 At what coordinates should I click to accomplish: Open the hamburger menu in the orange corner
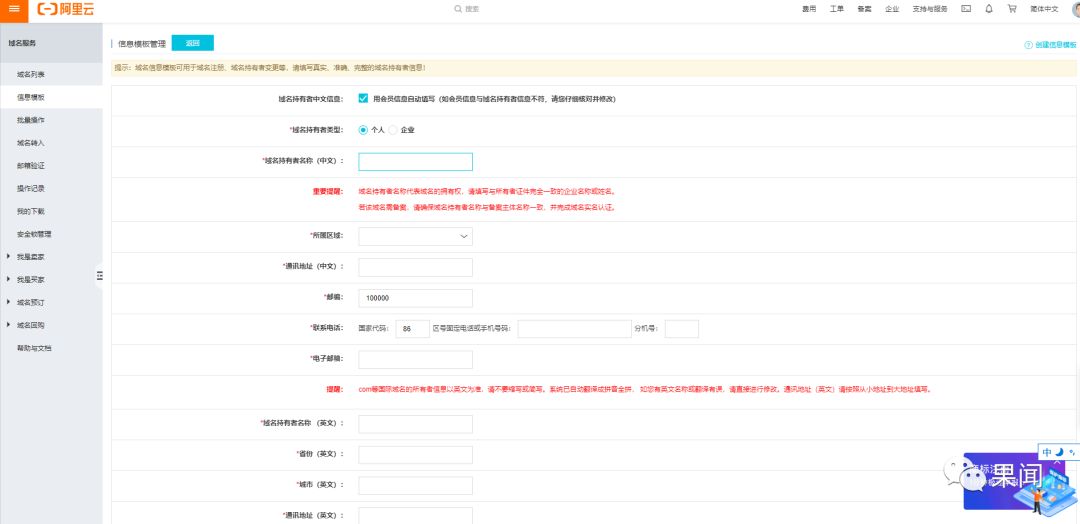click(14, 9)
